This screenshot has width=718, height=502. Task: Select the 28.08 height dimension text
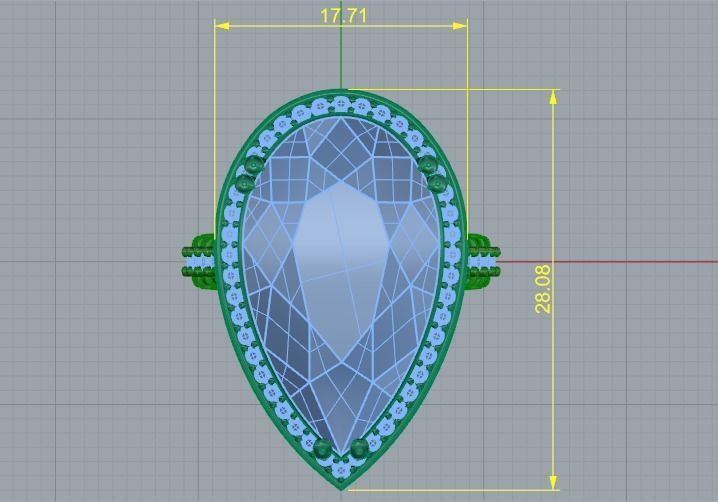click(x=543, y=289)
